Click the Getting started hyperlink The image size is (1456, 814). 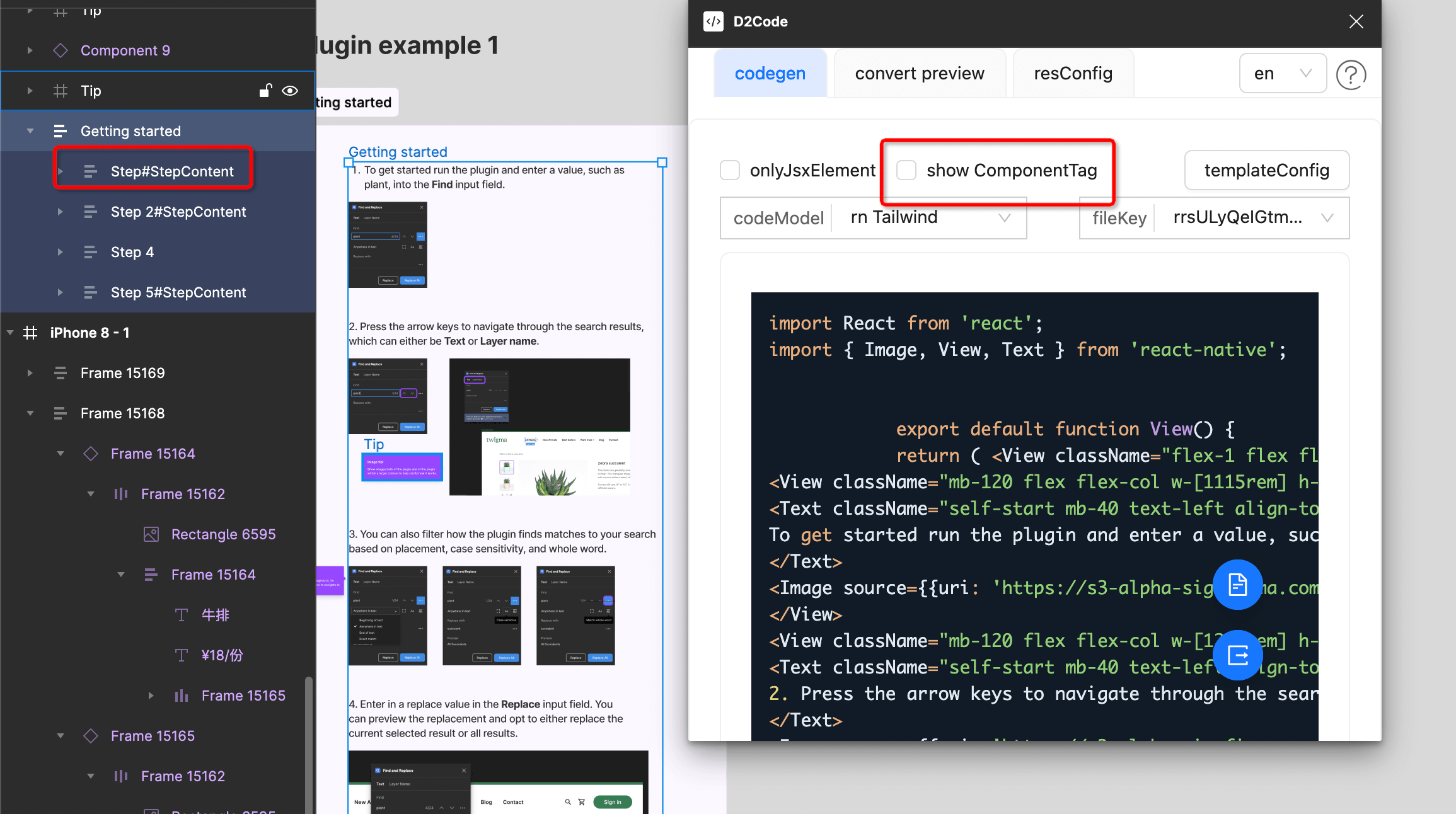[x=398, y=151]
